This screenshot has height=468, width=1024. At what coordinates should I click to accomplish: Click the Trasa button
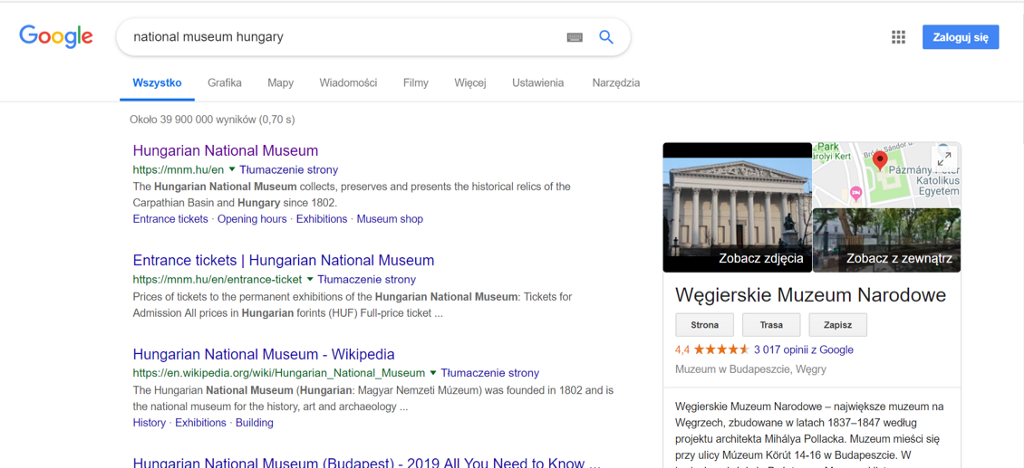(x=771, y=324)
